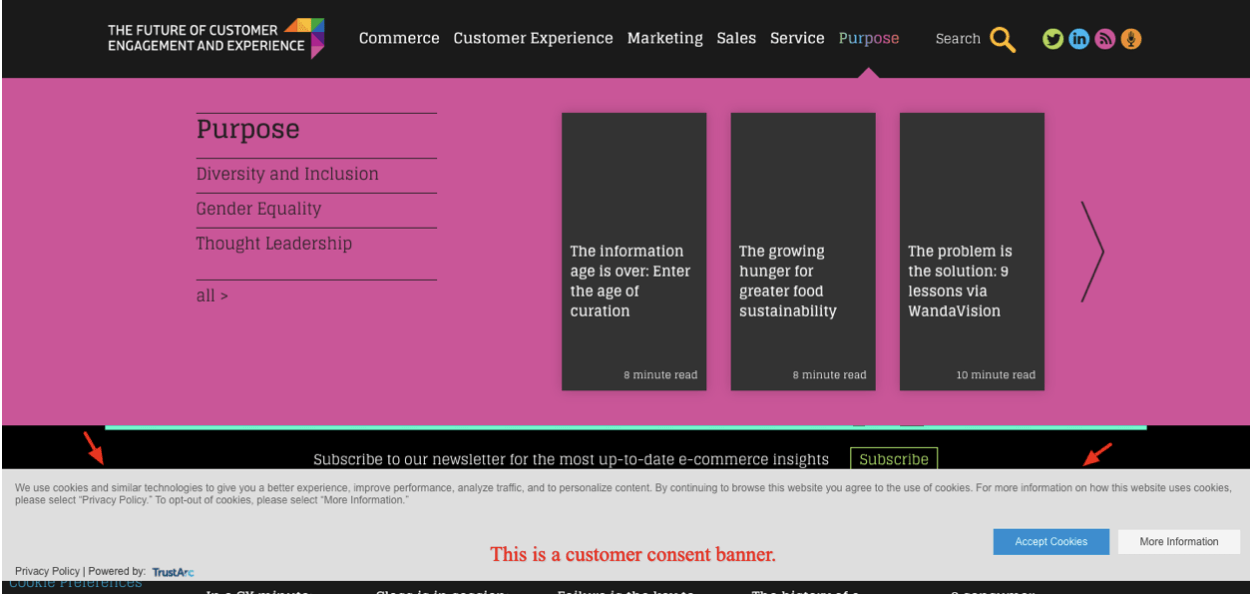Open the blue LinkedIn icon
The image size is (1254, 596).
[1079, 39]
